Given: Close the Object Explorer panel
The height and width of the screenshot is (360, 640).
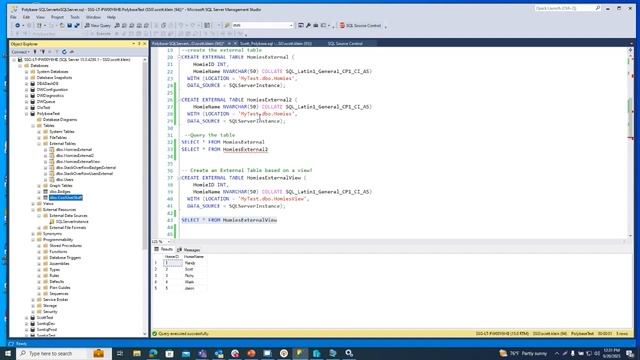Looking at the screenshot, I should 144,44.
